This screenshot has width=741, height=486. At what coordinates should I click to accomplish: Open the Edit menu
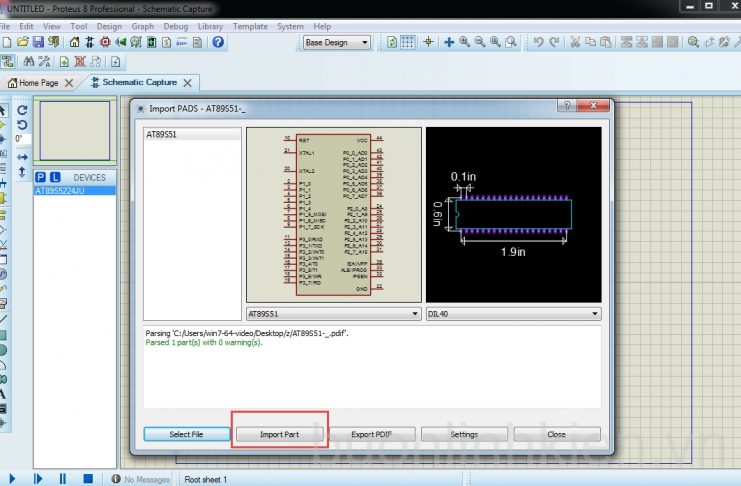point(26,26)
